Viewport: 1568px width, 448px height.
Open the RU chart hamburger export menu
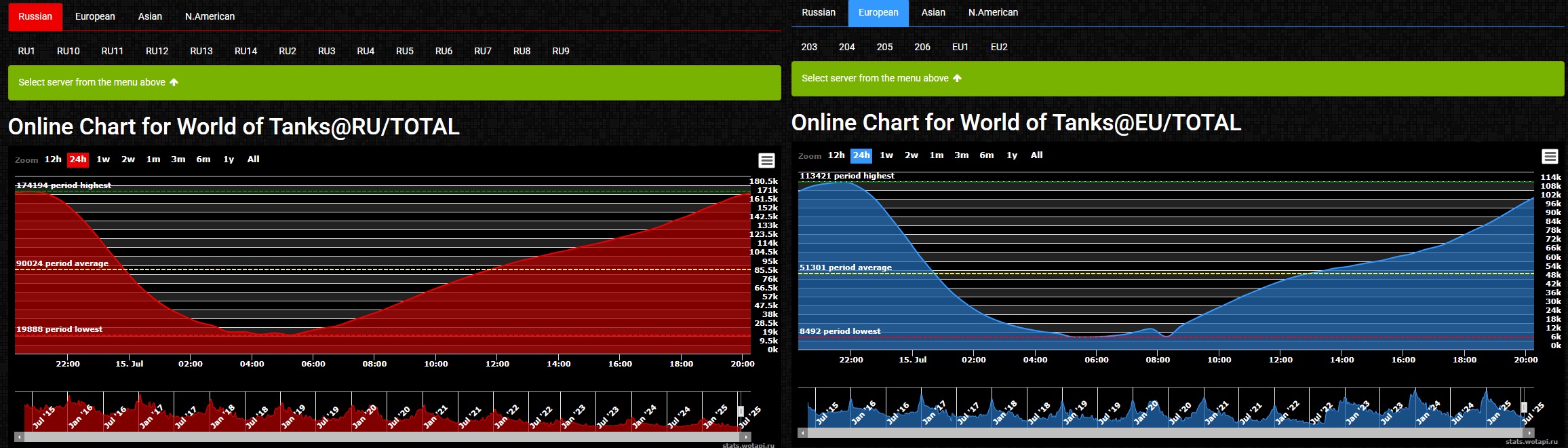coord(766,160)
